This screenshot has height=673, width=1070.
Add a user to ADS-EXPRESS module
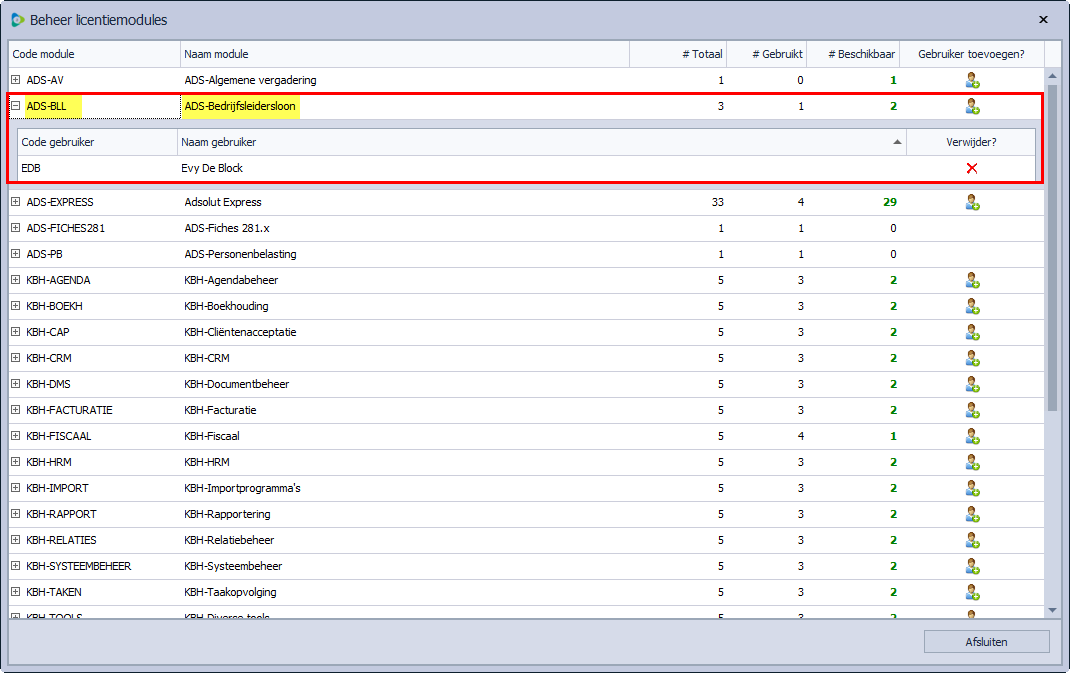pyautogui.click(x=971, y=202)
